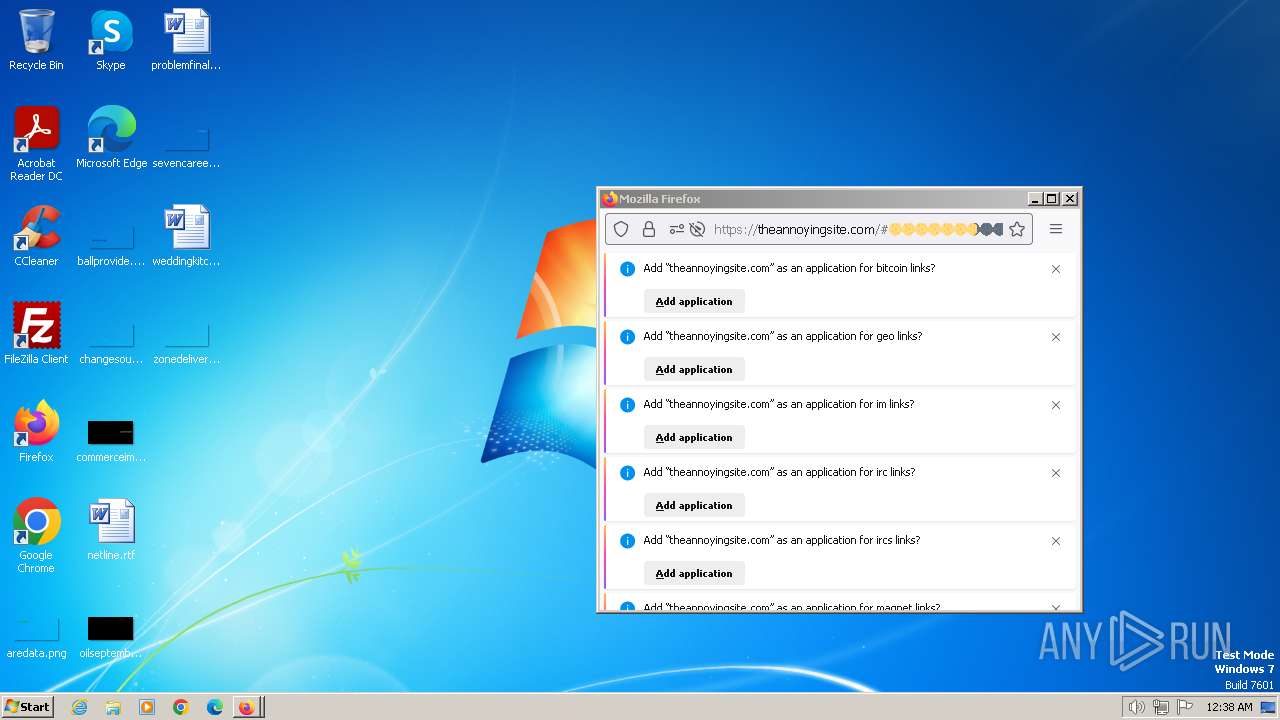Open Edge from the taskbar

point(214,707)
